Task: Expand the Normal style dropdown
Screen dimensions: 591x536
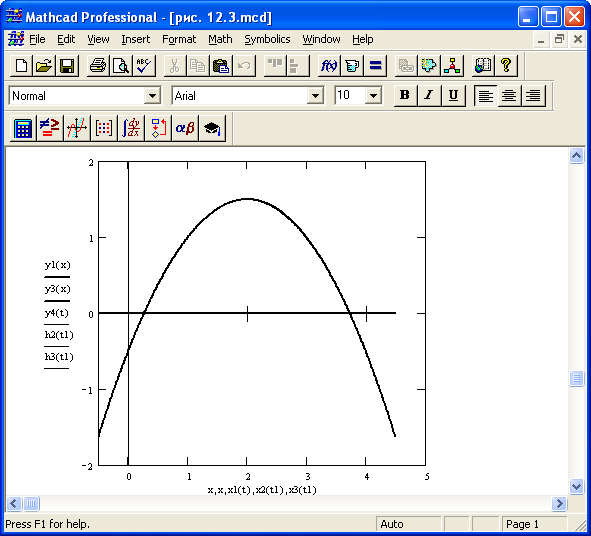Action: 152,96
